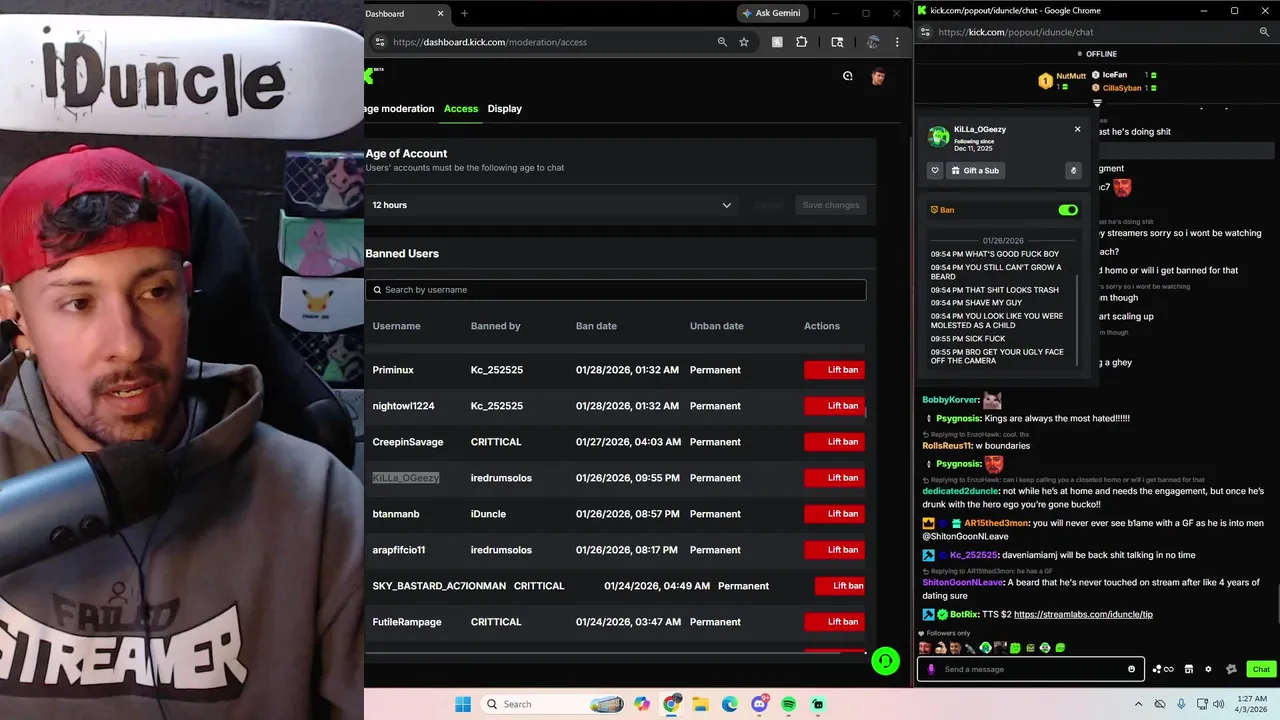Lift ban for Priminux
Image resolution: width=1280 pixels, height=720 pixels.
[834, 370]
